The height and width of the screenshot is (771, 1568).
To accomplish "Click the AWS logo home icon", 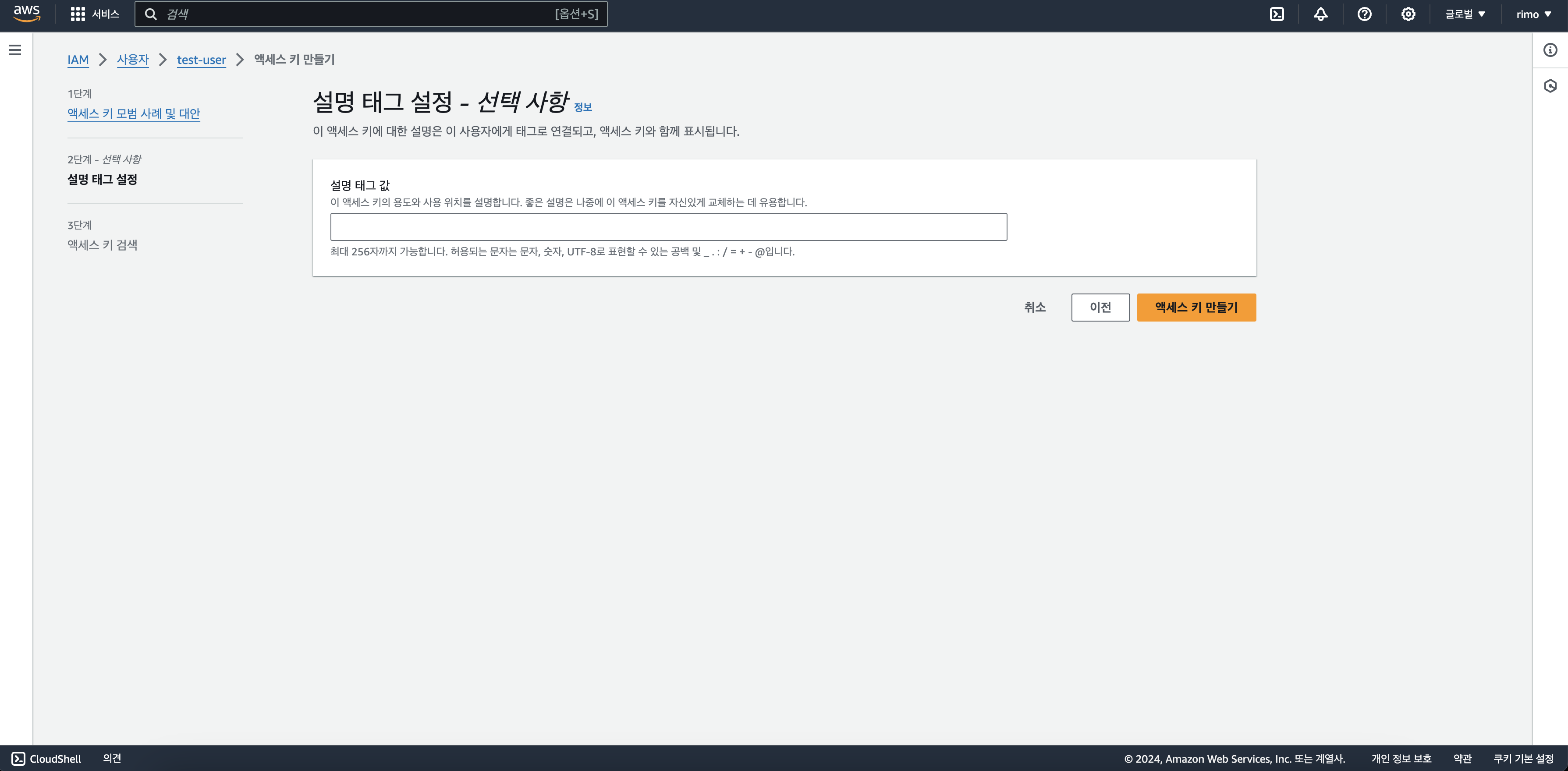I will click(x=27, y=14).
